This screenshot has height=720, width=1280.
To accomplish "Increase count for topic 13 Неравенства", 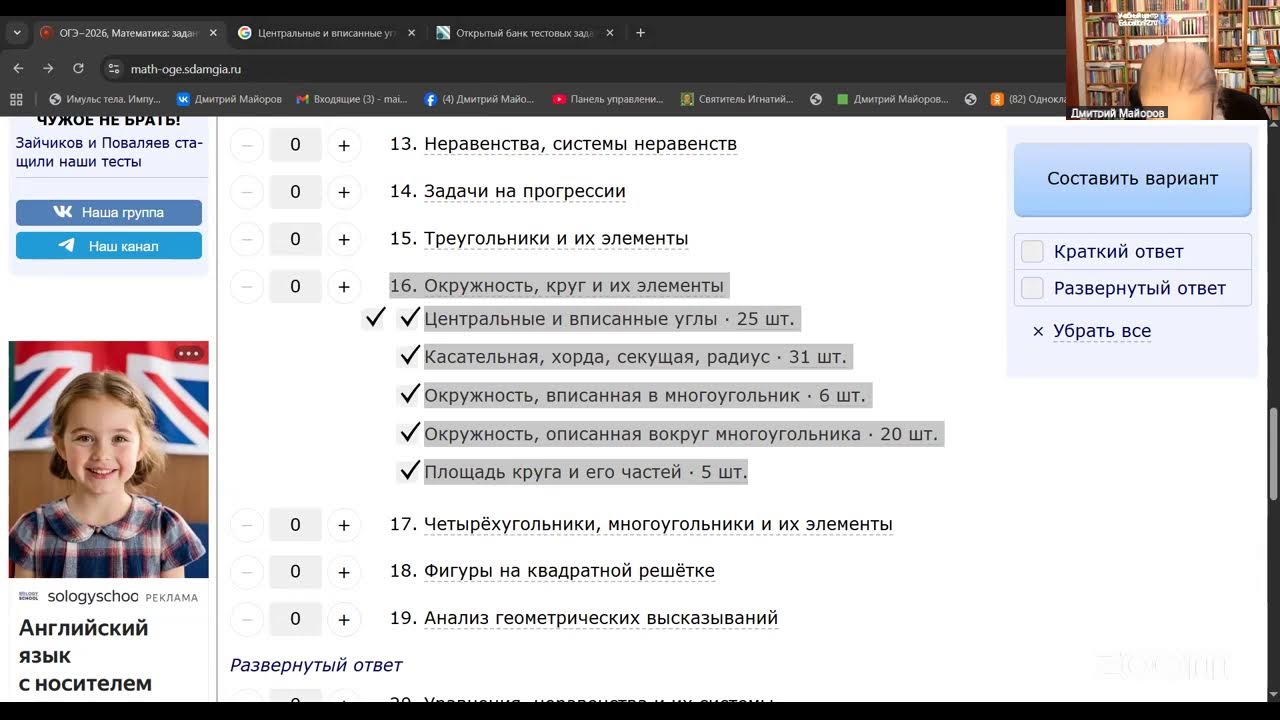I will [344, 145].
